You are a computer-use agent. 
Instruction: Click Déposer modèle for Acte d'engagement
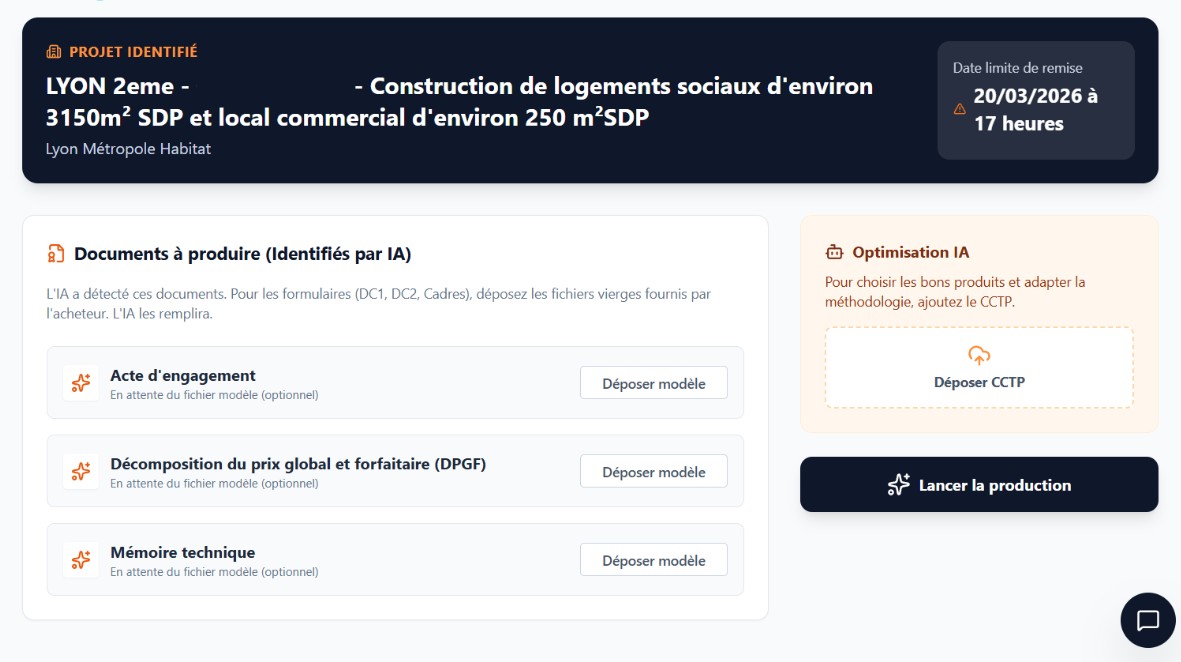pyautogui.click(x=654, y=383)
